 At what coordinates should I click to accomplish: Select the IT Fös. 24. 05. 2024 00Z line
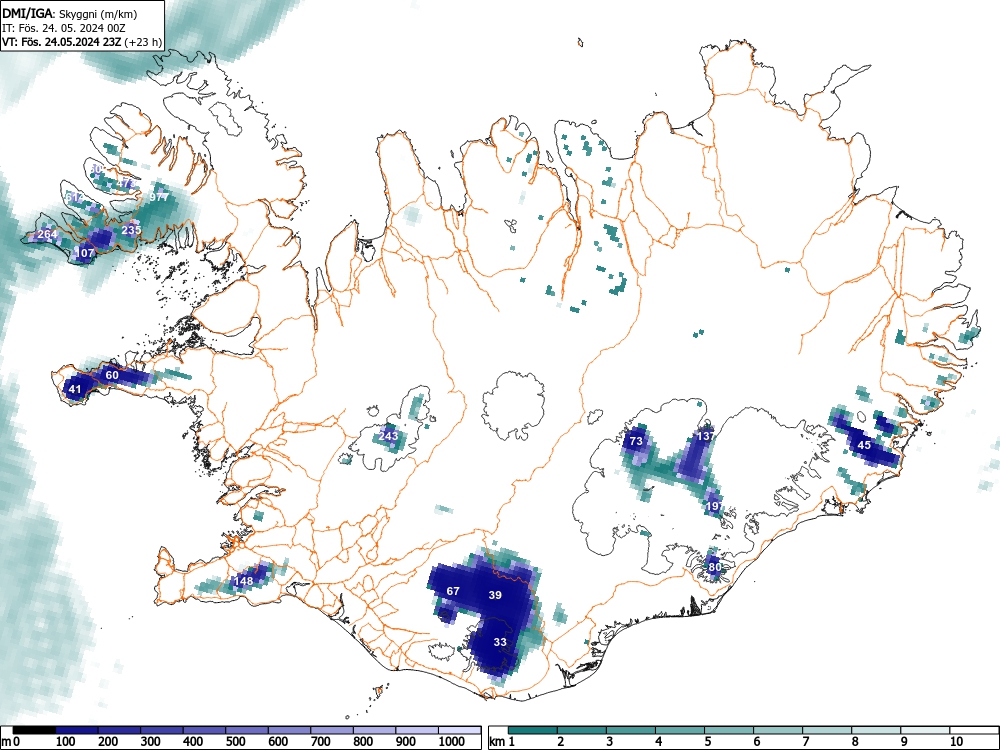[x=64, y=28]
